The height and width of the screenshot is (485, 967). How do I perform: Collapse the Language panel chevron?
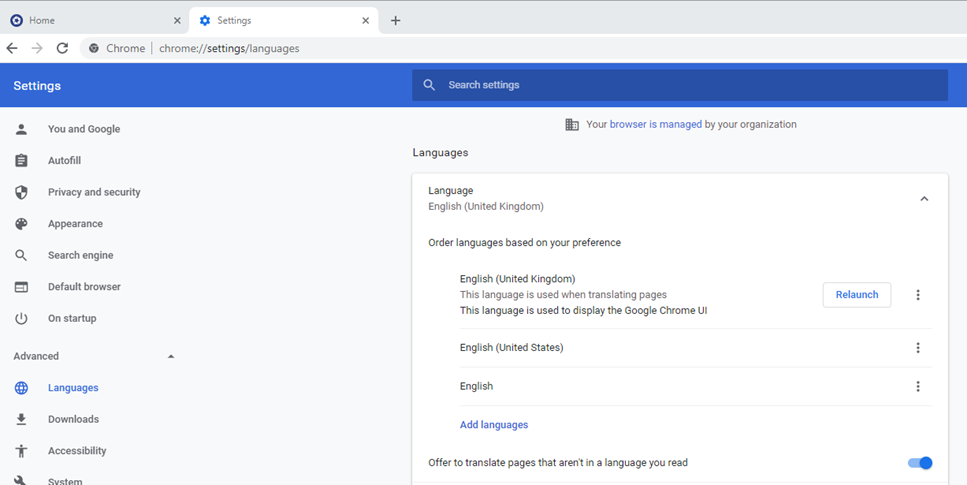924,199
